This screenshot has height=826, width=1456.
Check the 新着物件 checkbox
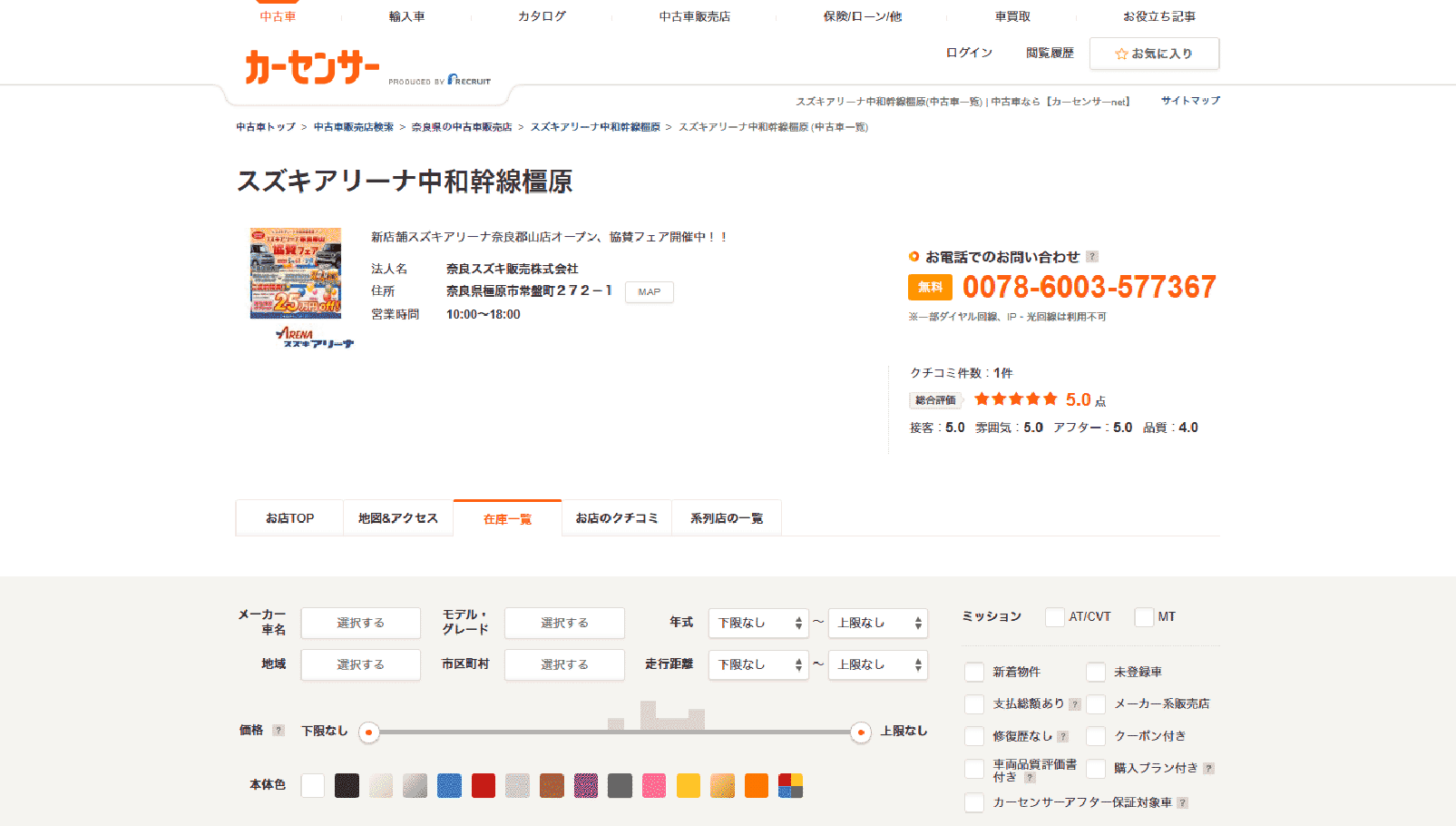tap(974, 673)
